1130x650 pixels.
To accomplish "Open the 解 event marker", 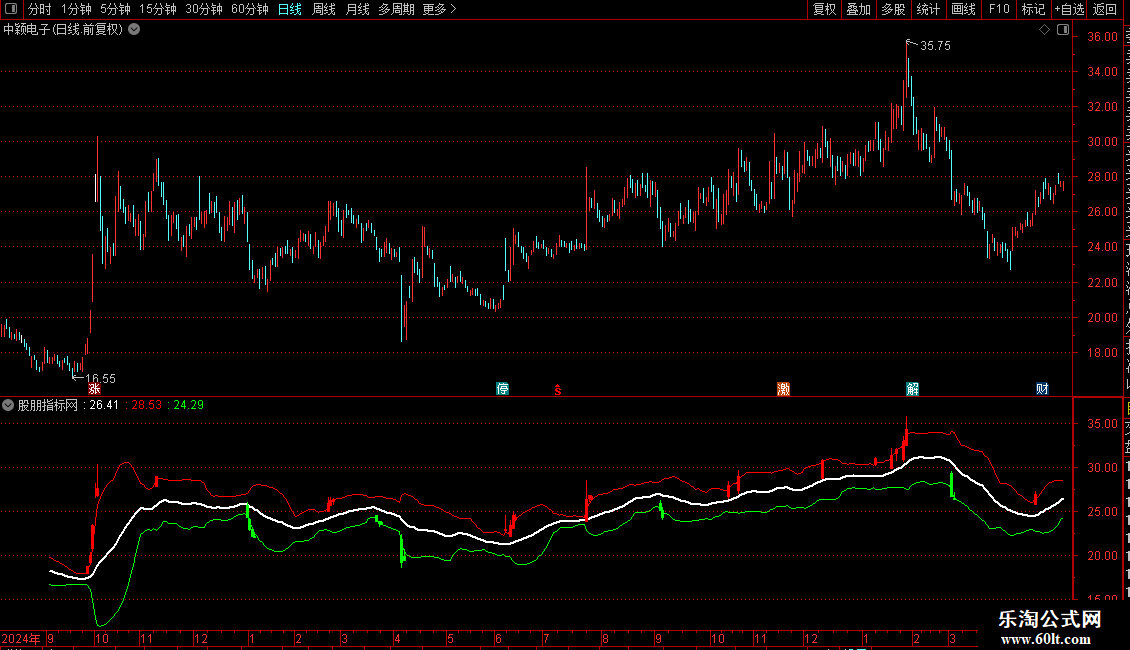I will click(912, 389).
